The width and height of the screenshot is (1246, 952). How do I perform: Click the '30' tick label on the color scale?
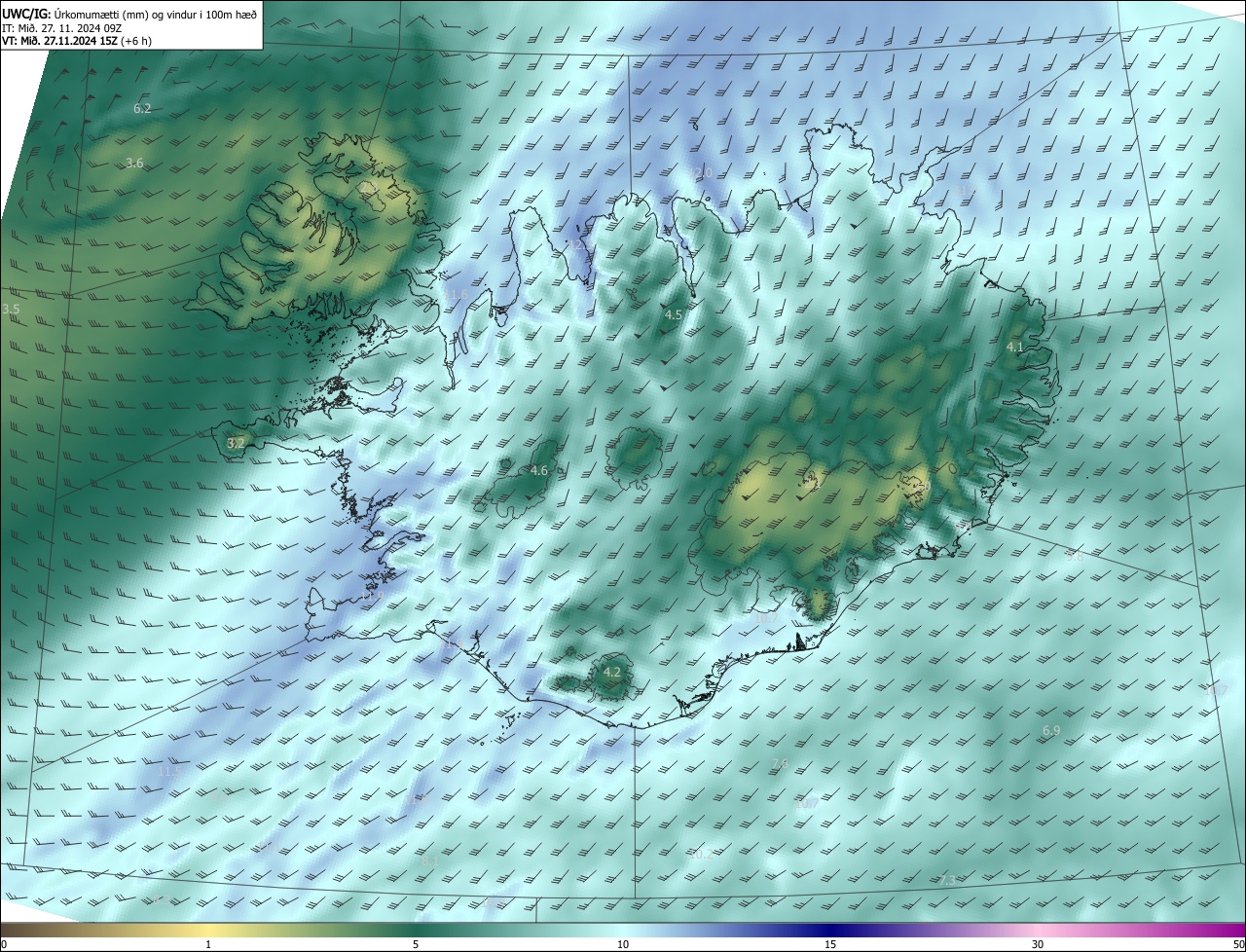point(1038,944)
